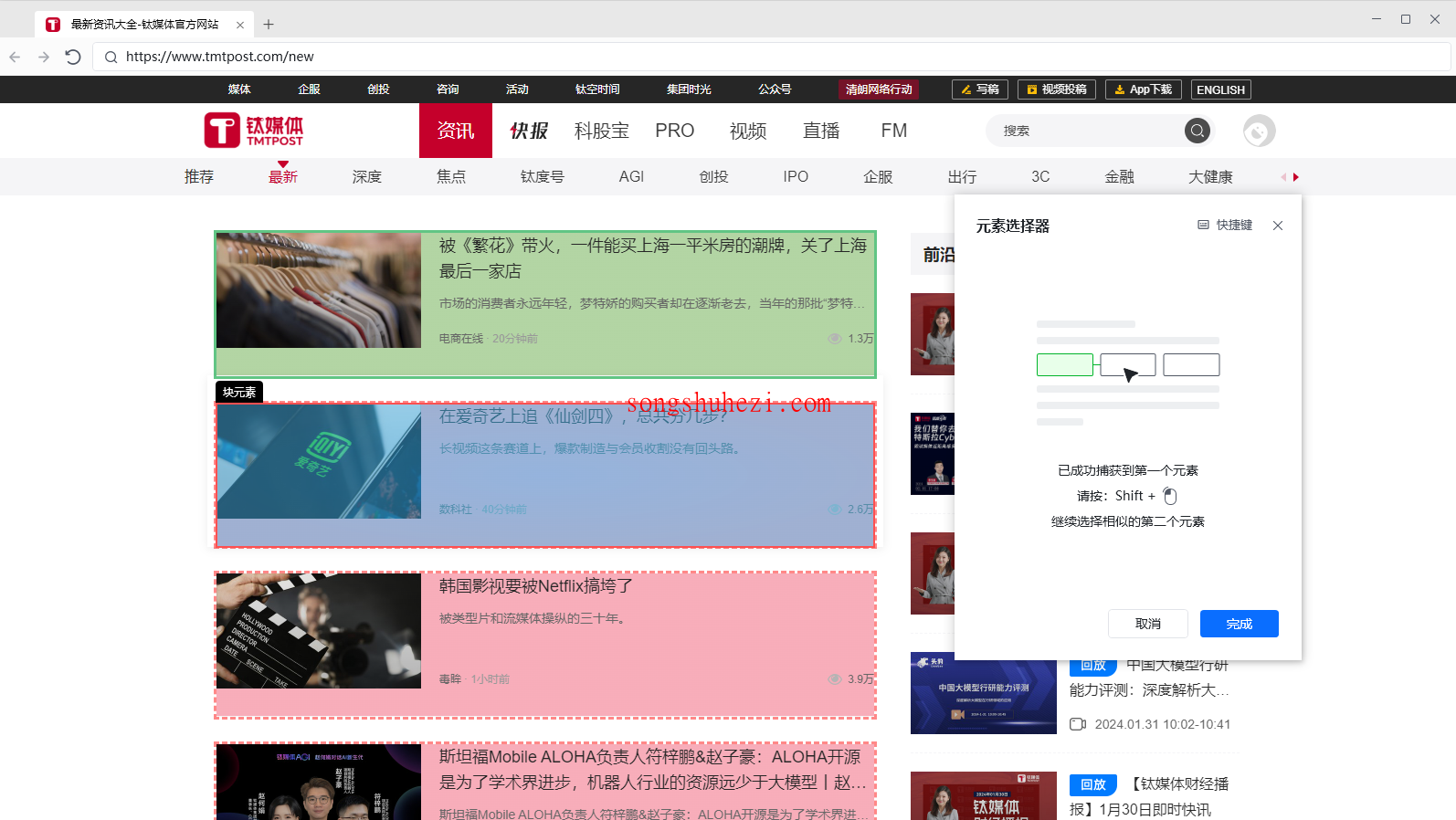This screenshot has height=820, width=1456.
Task: Select the 直播 main tab
Action: pos(821,131)
